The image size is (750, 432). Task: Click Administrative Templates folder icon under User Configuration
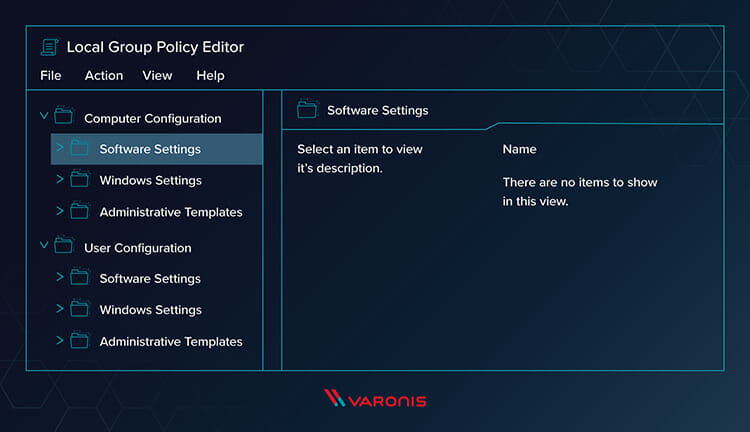click(79, 340)
